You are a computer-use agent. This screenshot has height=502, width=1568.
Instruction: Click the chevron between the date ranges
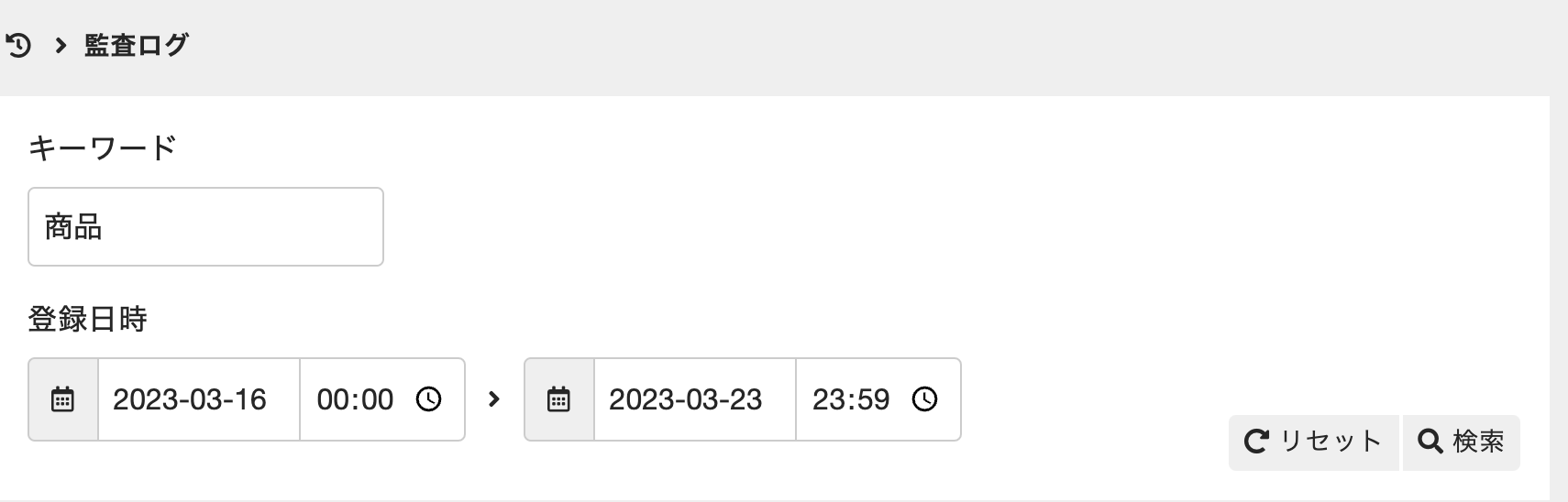click(x=494, y=399)
